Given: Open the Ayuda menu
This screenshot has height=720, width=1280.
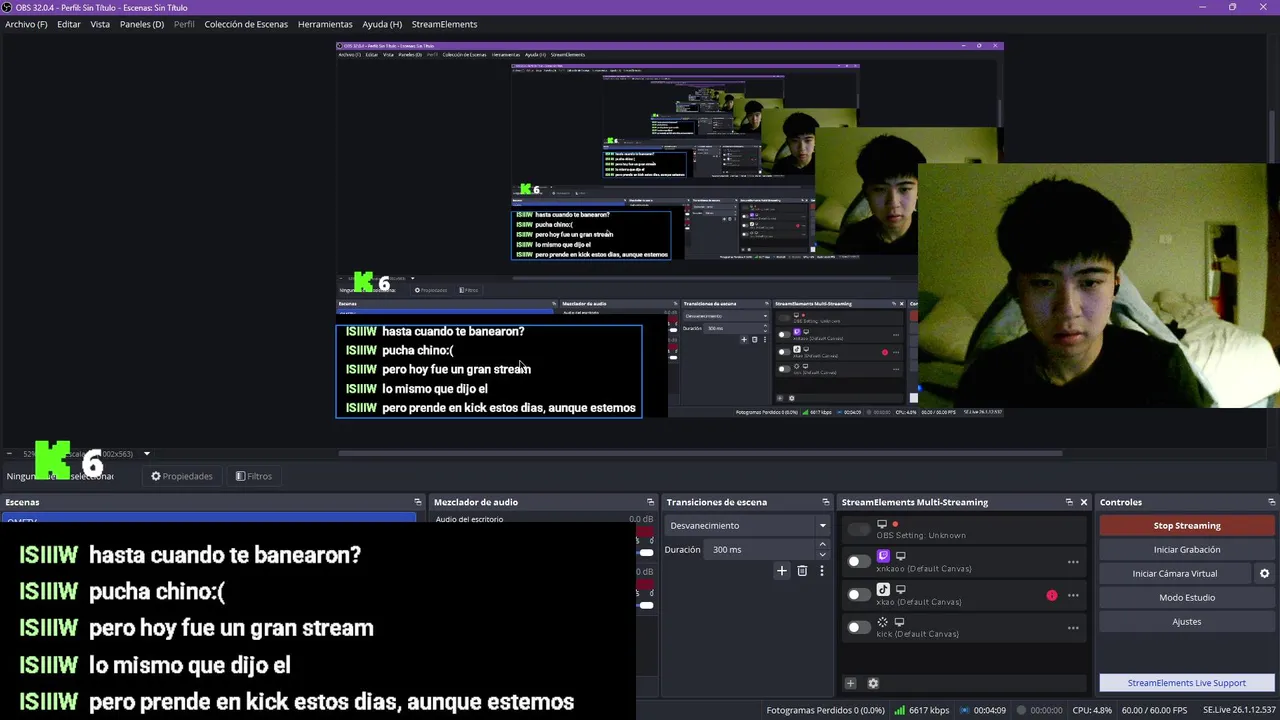Looking at the screenshot, I should pos(382,24).
